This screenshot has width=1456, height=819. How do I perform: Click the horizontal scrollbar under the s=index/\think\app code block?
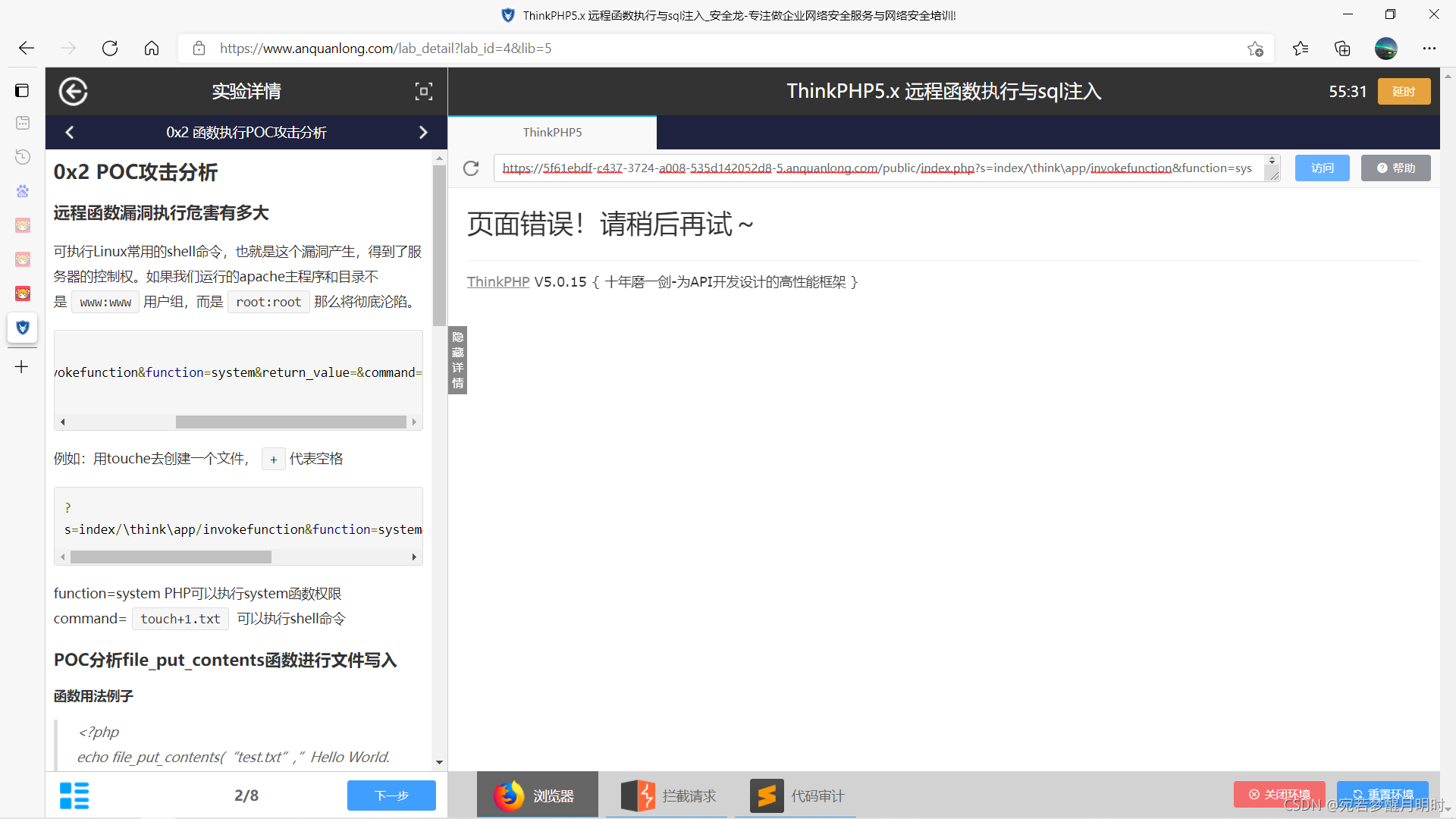pyautogui.click(x=171, y=557)
